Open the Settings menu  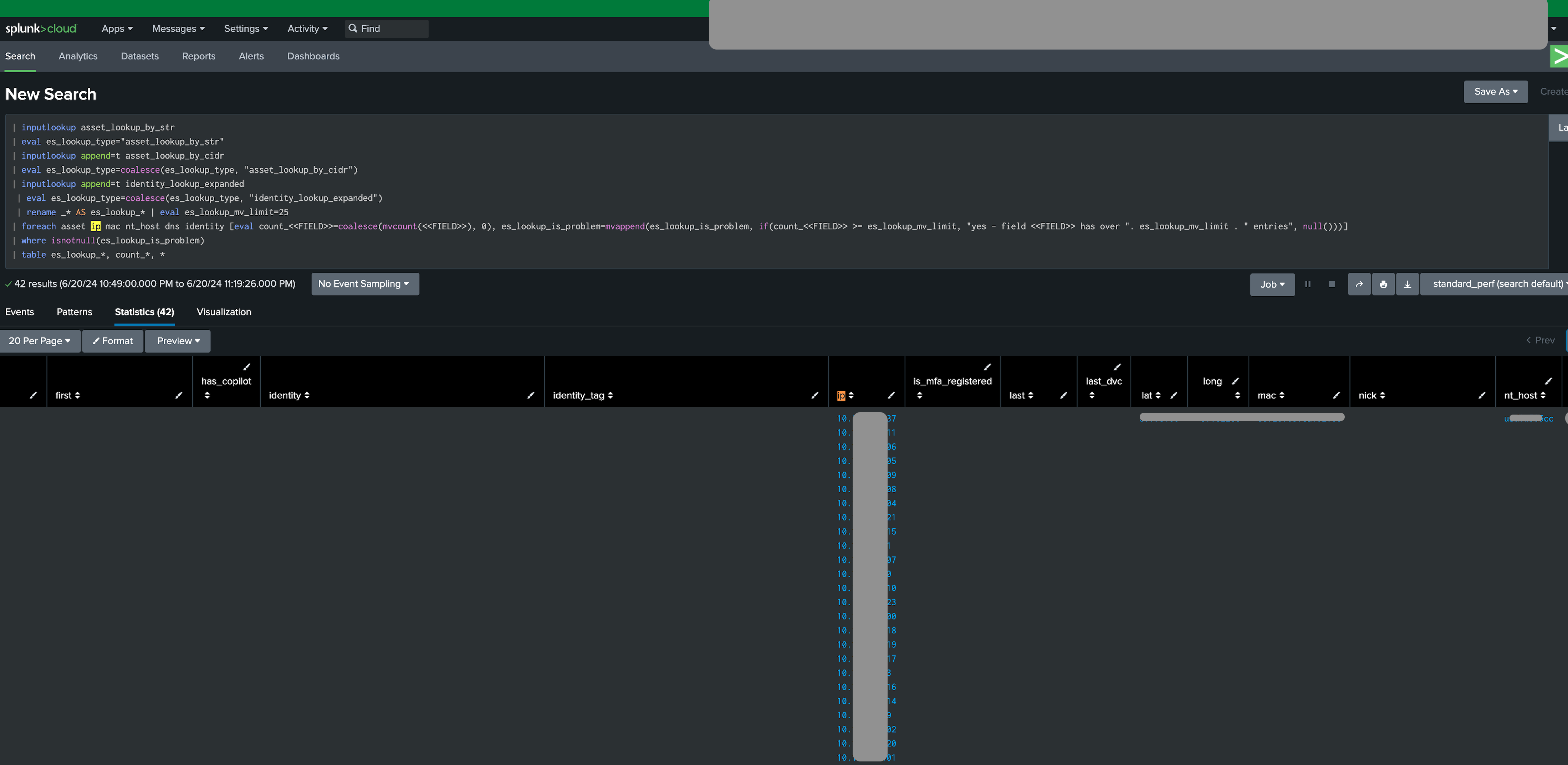click(x=245, y=29)
